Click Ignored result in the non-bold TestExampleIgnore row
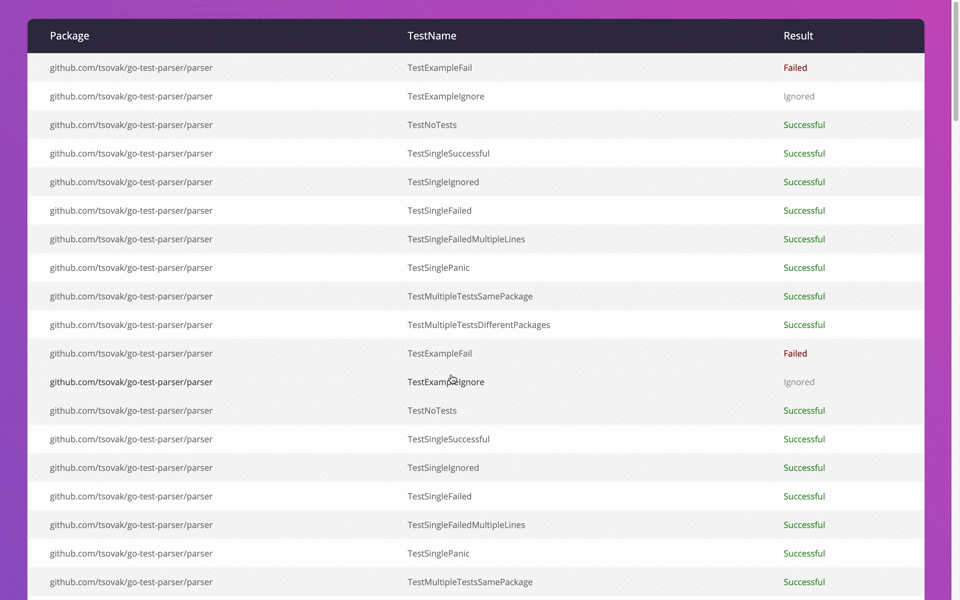This screenshot has width=960, height=600. click(x=798, y=97)
